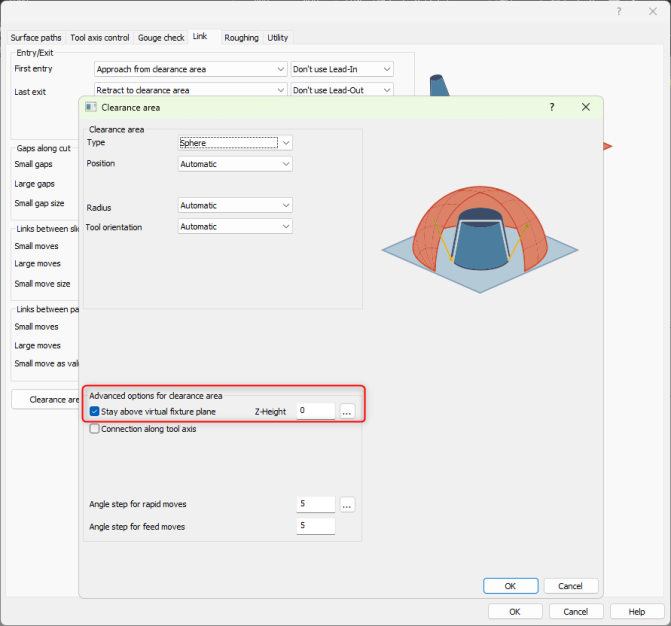The height and width of the screenshot is (626, 671).
Task: Click ellipsis next to rapid moves angle step
Action: 347,505
